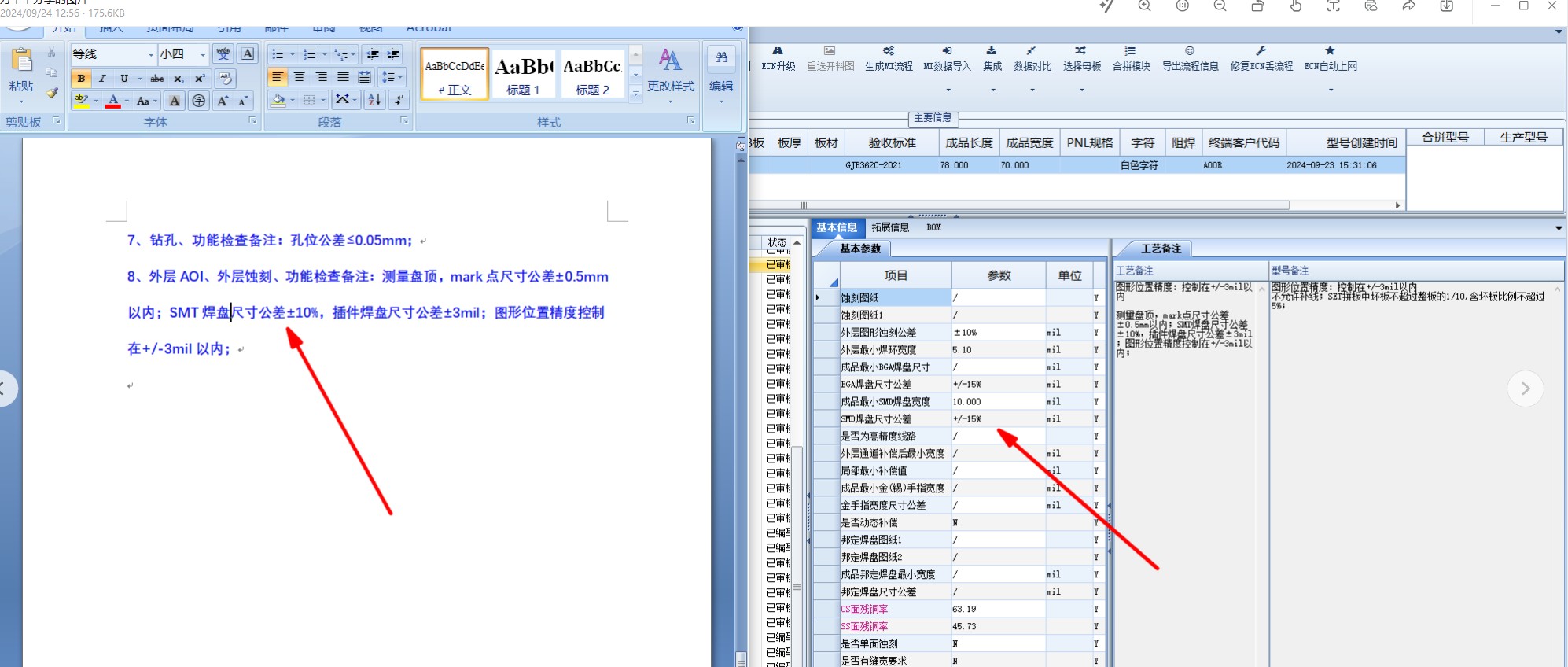Select the 标题 2 style
The width and height of the screenshot is (1568, 667).
pyautogui.click(x=593, y=73)
